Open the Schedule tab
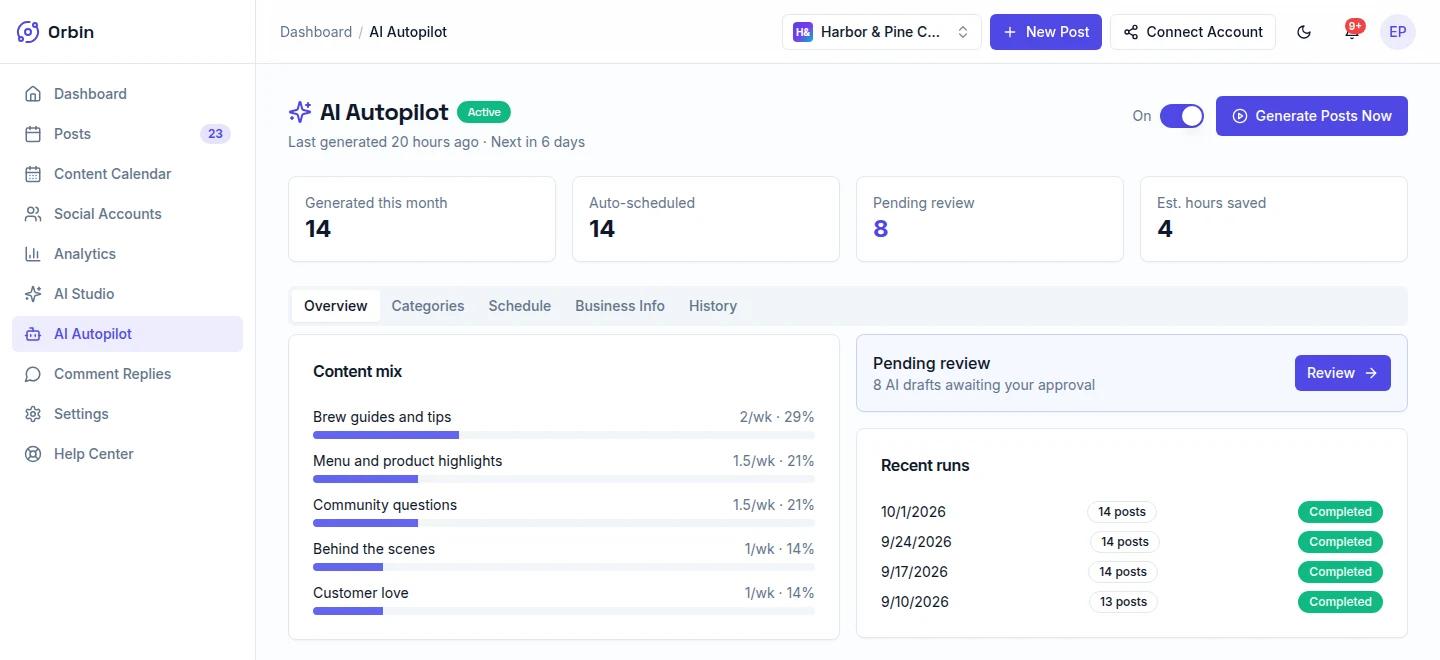The height and width of the screenshot is (660, 1440). 520,306
